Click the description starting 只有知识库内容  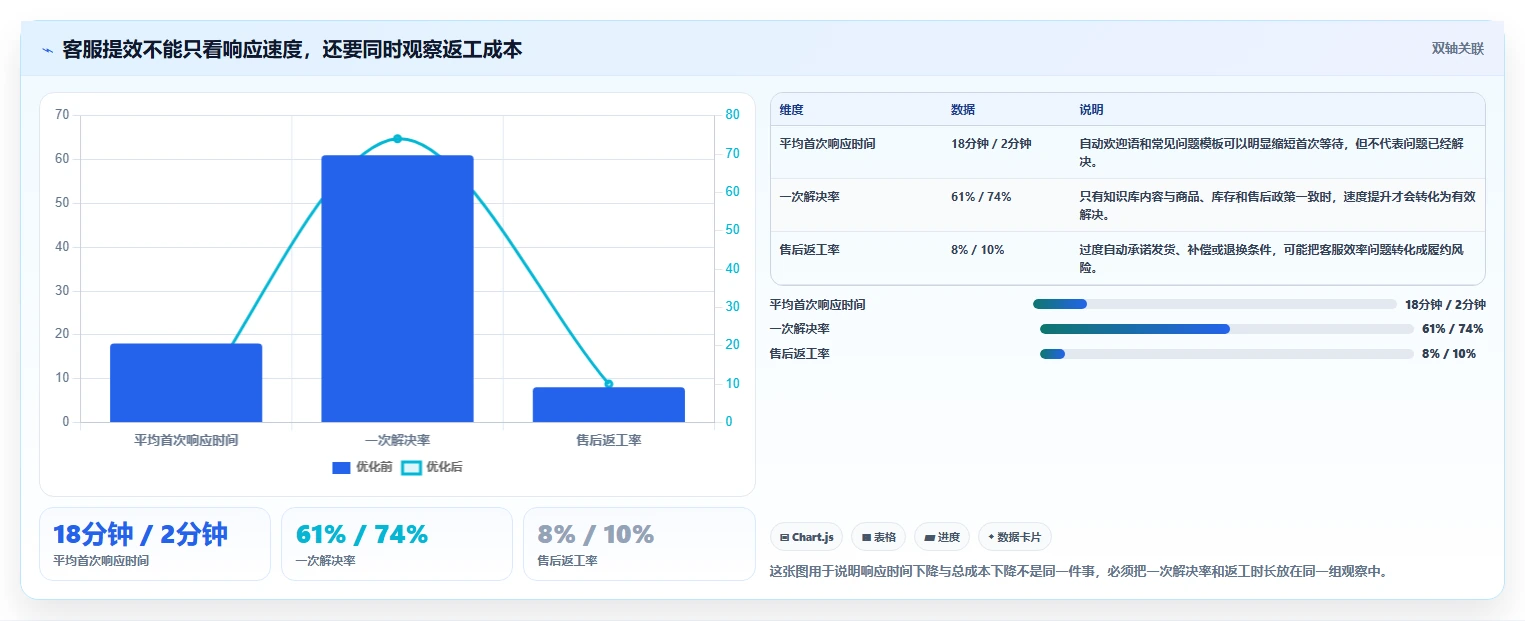(1277, 205)
